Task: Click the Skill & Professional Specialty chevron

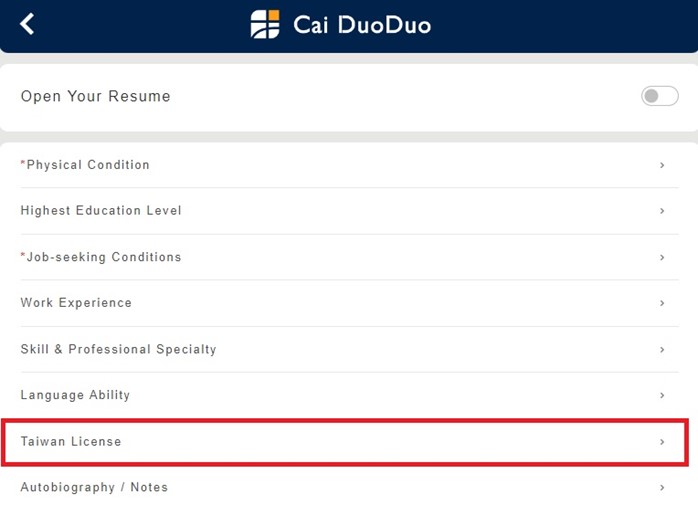Action: (x=662, y=349)
